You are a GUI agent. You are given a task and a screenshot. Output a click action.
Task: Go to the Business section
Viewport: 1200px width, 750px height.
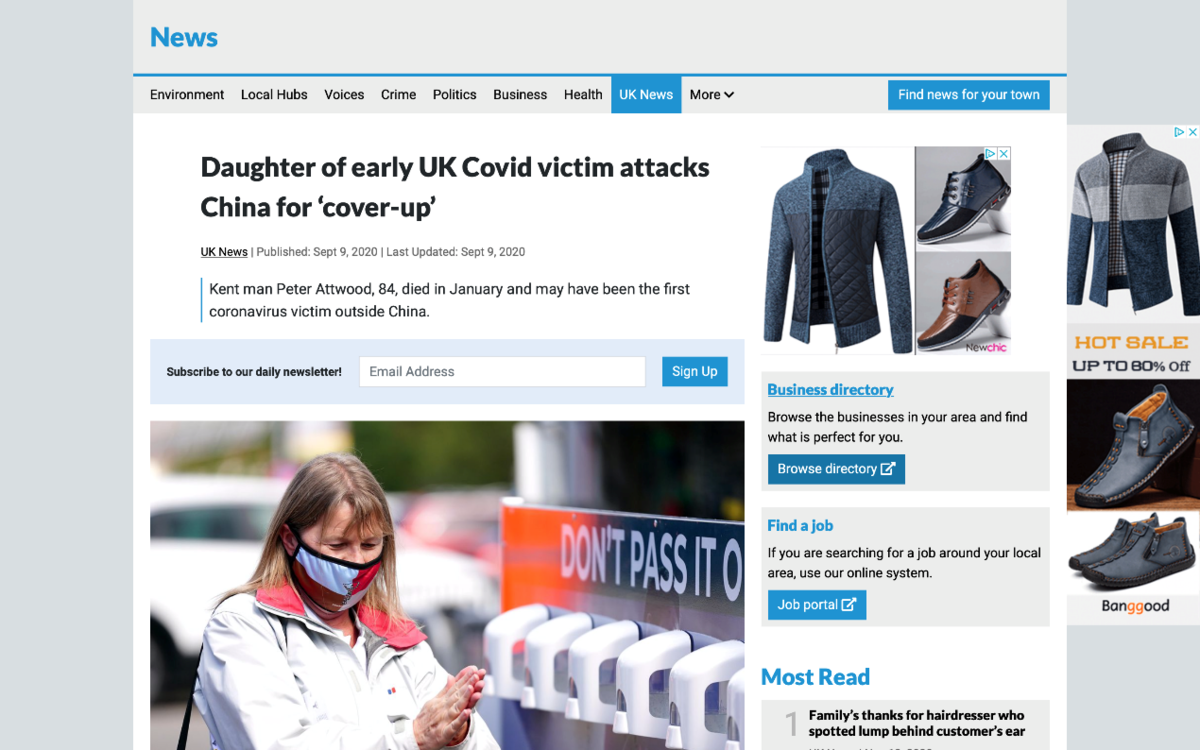coord(520,95)
